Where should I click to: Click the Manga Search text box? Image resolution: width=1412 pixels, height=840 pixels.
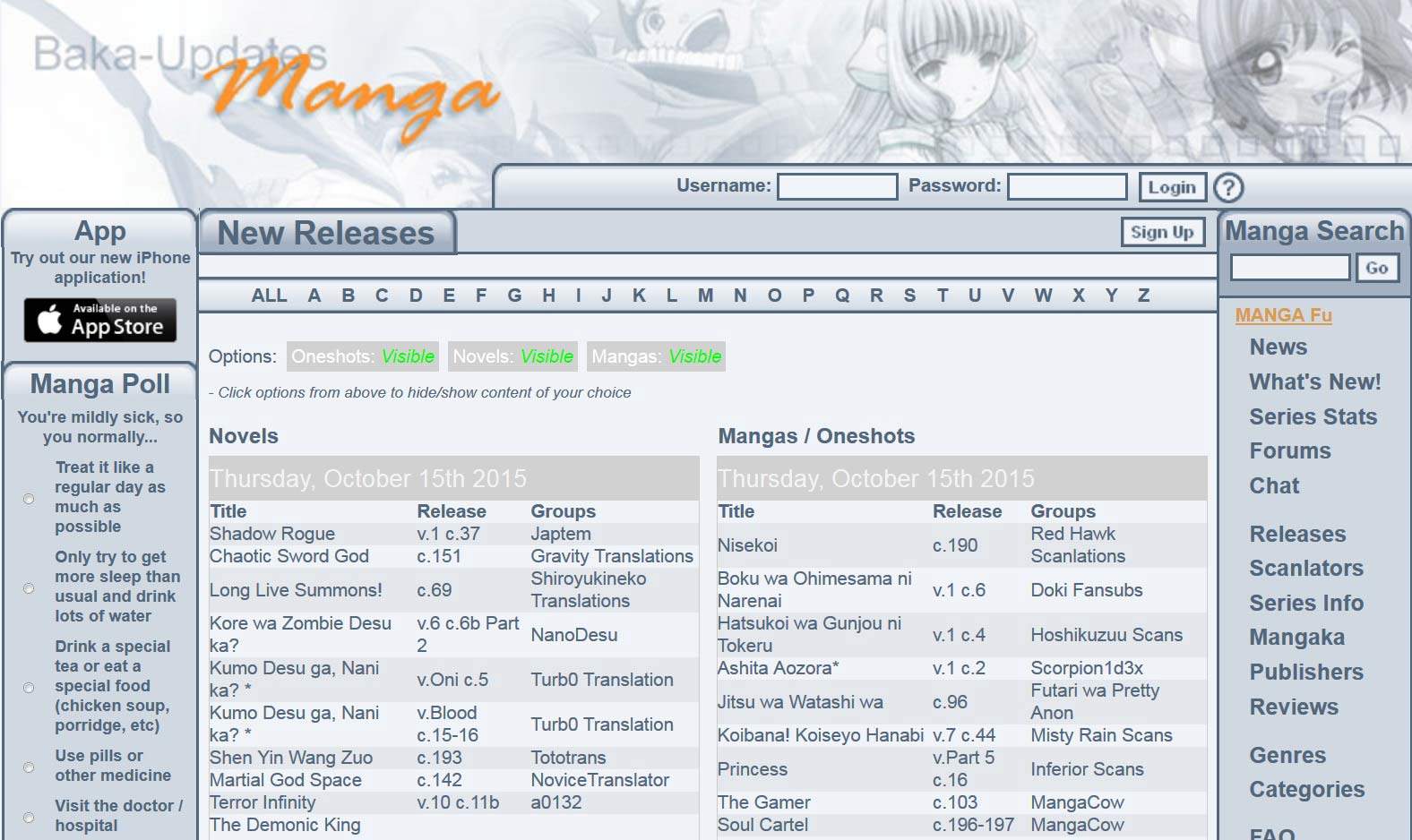1289,267
